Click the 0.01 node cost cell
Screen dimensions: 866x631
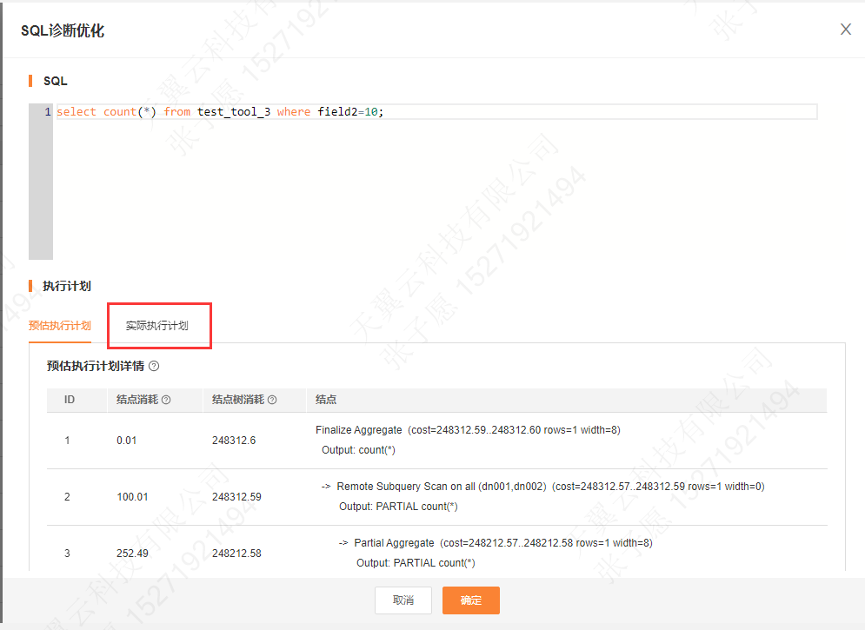coord(128,440)
